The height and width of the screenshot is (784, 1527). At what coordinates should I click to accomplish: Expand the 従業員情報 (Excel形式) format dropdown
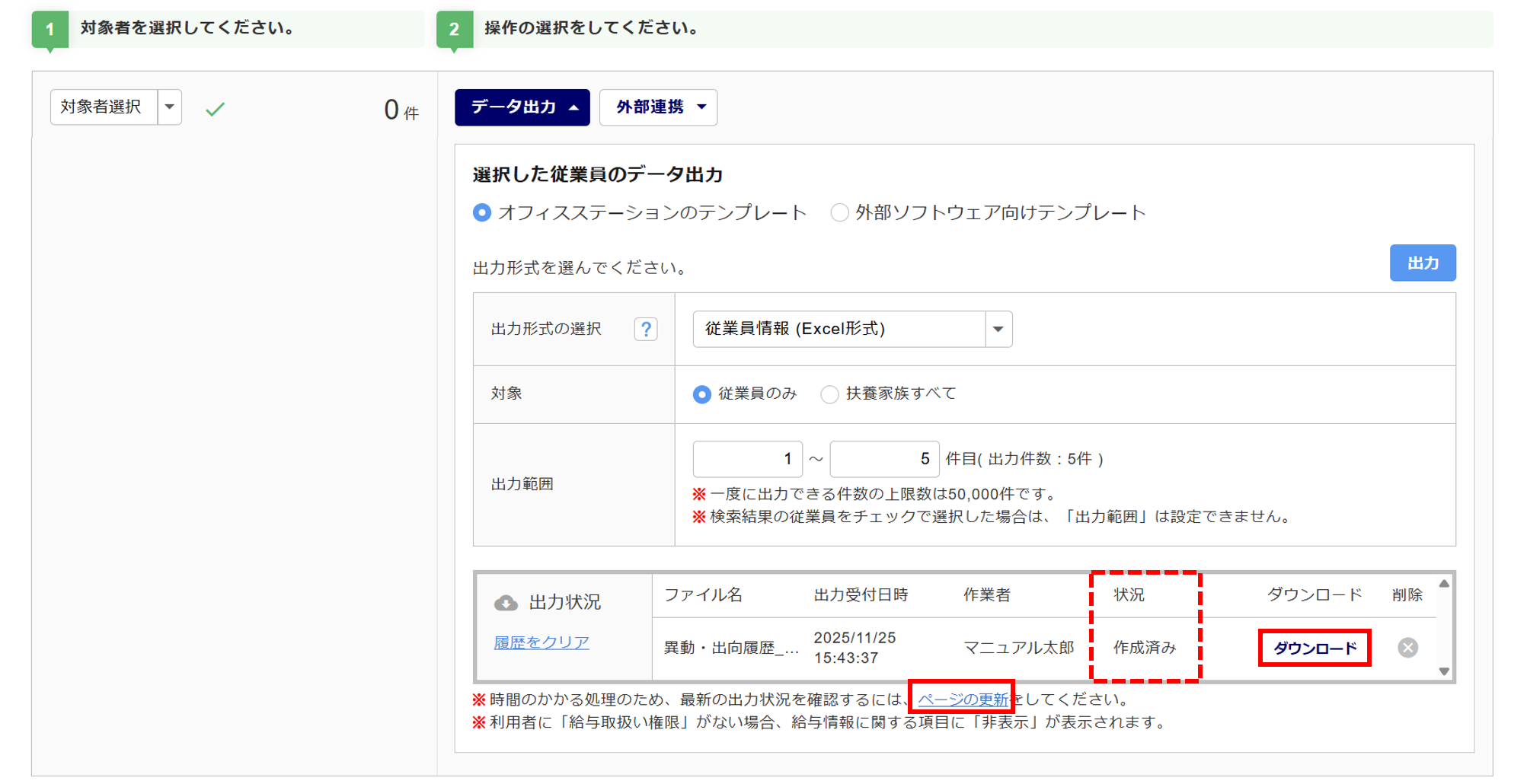click(x=998, y=330)
